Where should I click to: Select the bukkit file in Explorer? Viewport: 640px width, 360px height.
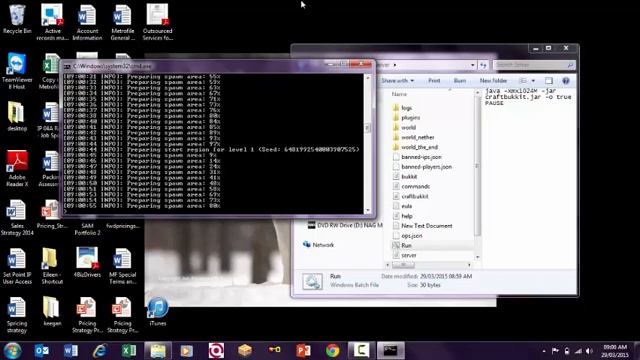(404, 176)
